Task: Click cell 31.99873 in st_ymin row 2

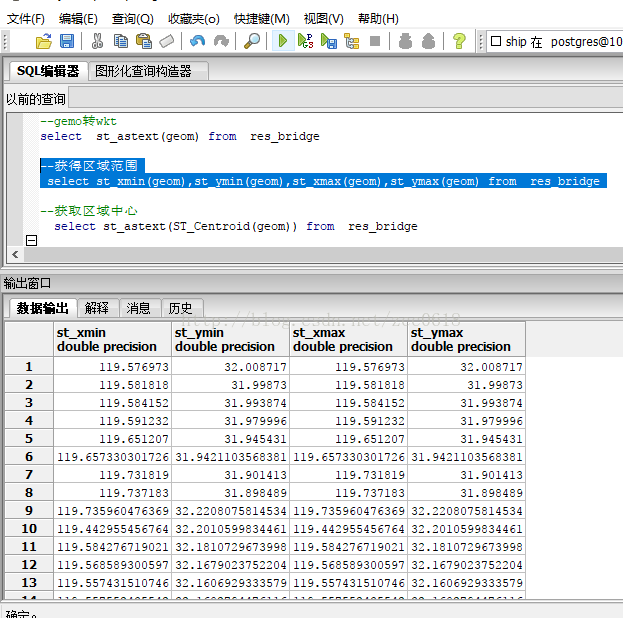Action: click(230, 385)
